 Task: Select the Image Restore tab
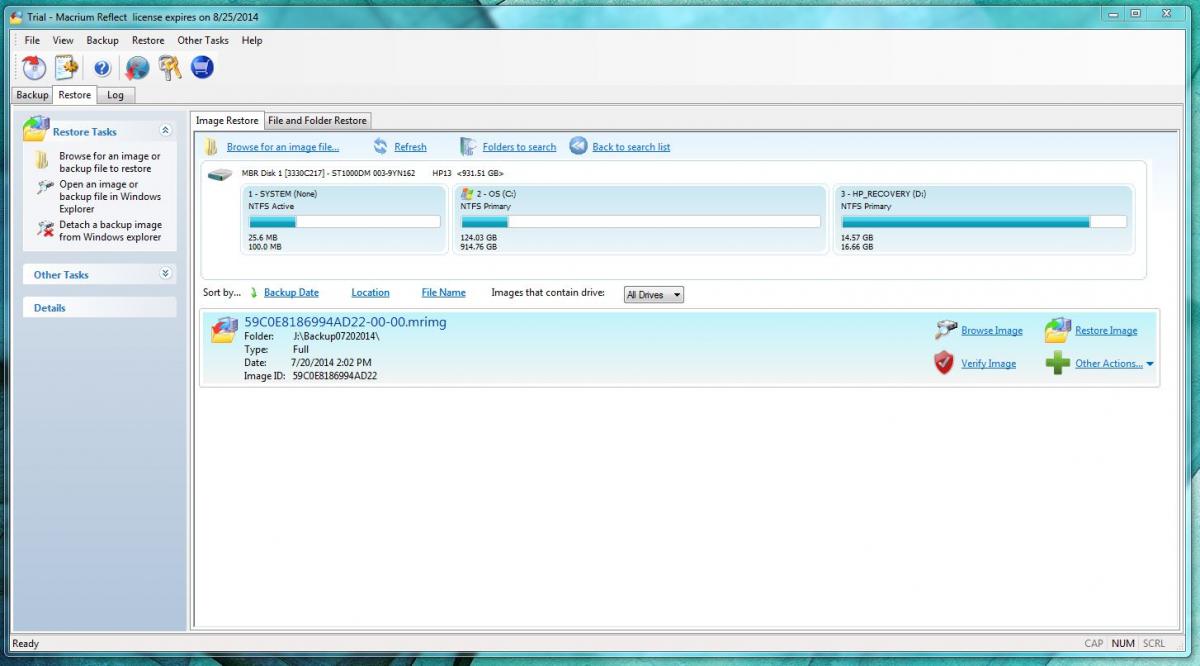coord(227,120)
